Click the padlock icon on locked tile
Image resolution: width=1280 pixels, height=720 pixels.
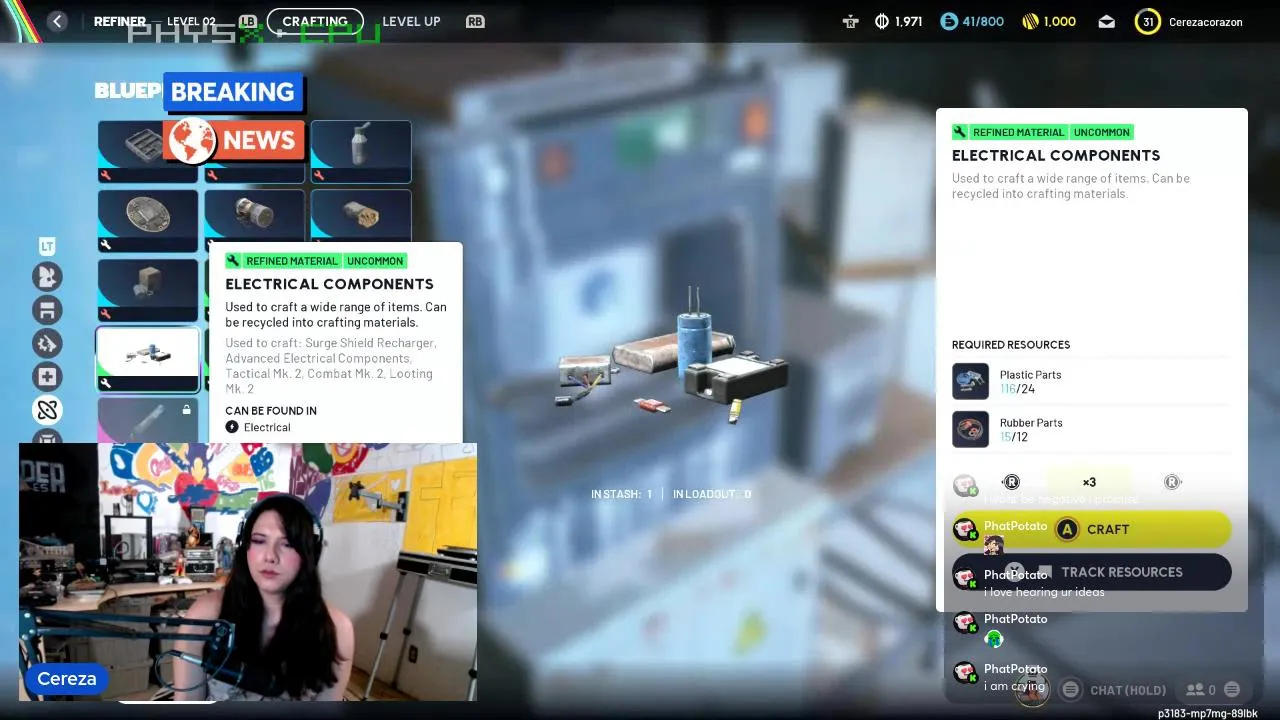pyautogui.click(x=186, y=410)
